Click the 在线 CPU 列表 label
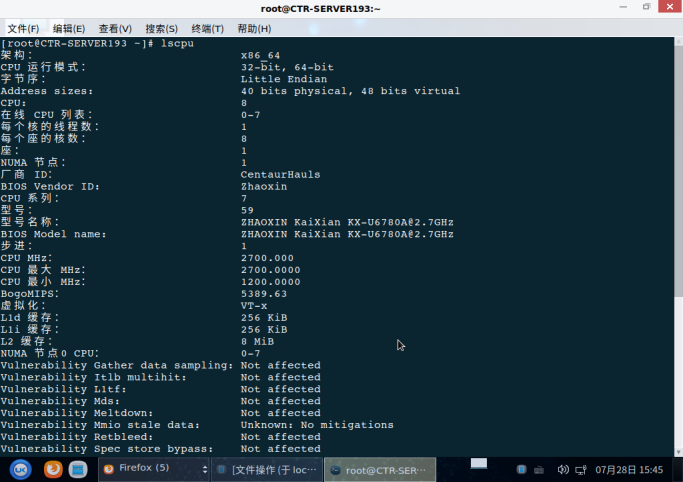 [46, 115]
